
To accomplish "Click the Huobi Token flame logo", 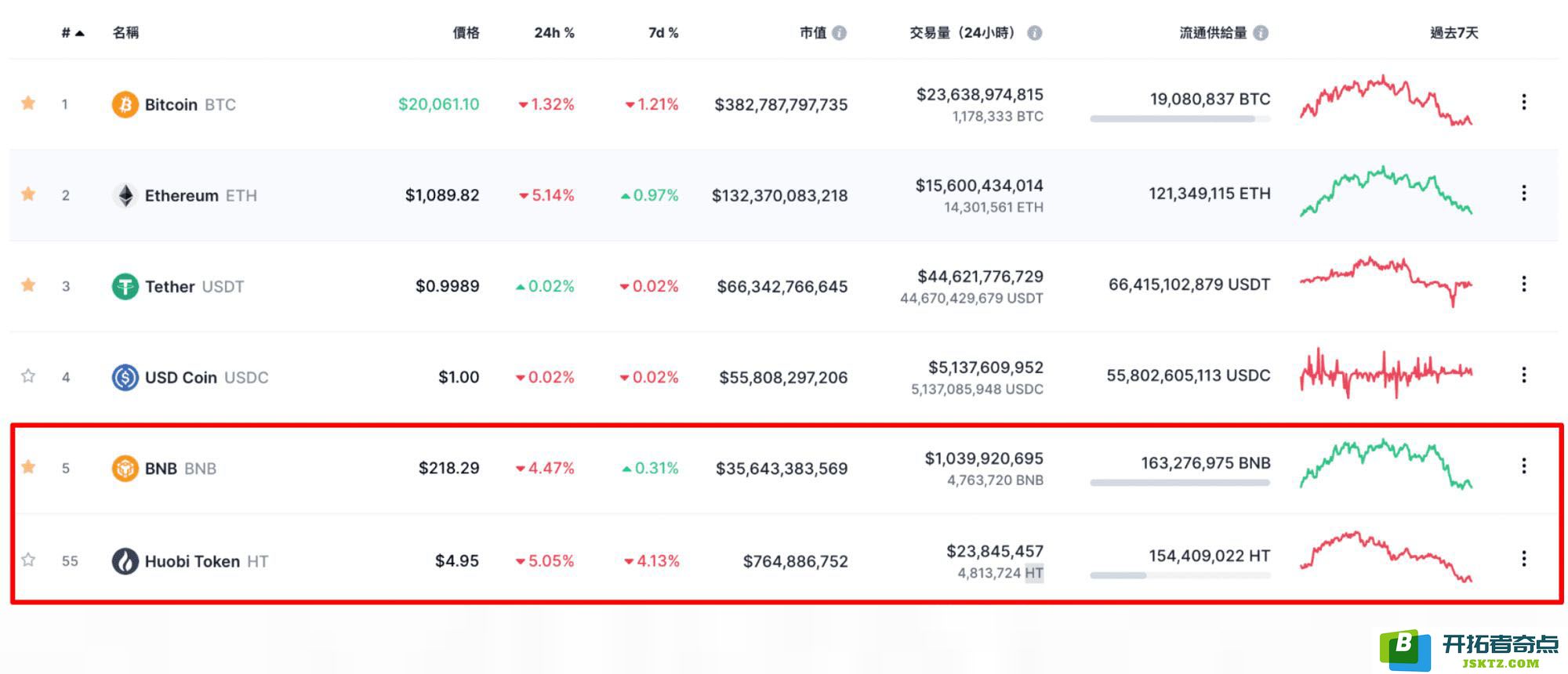I will (125, 560).
